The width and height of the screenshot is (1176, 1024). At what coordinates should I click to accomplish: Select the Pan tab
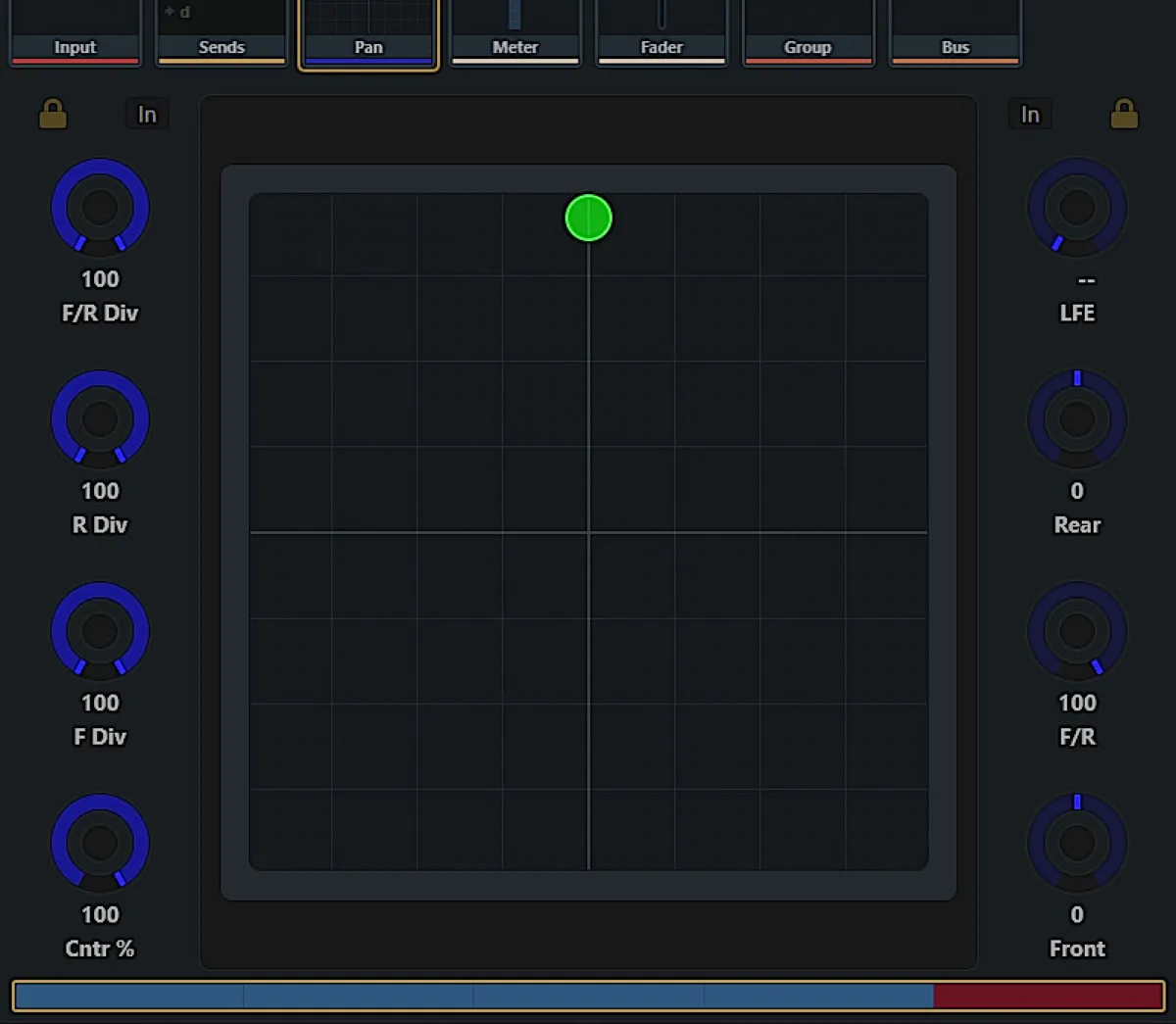(x=368, y=34)
